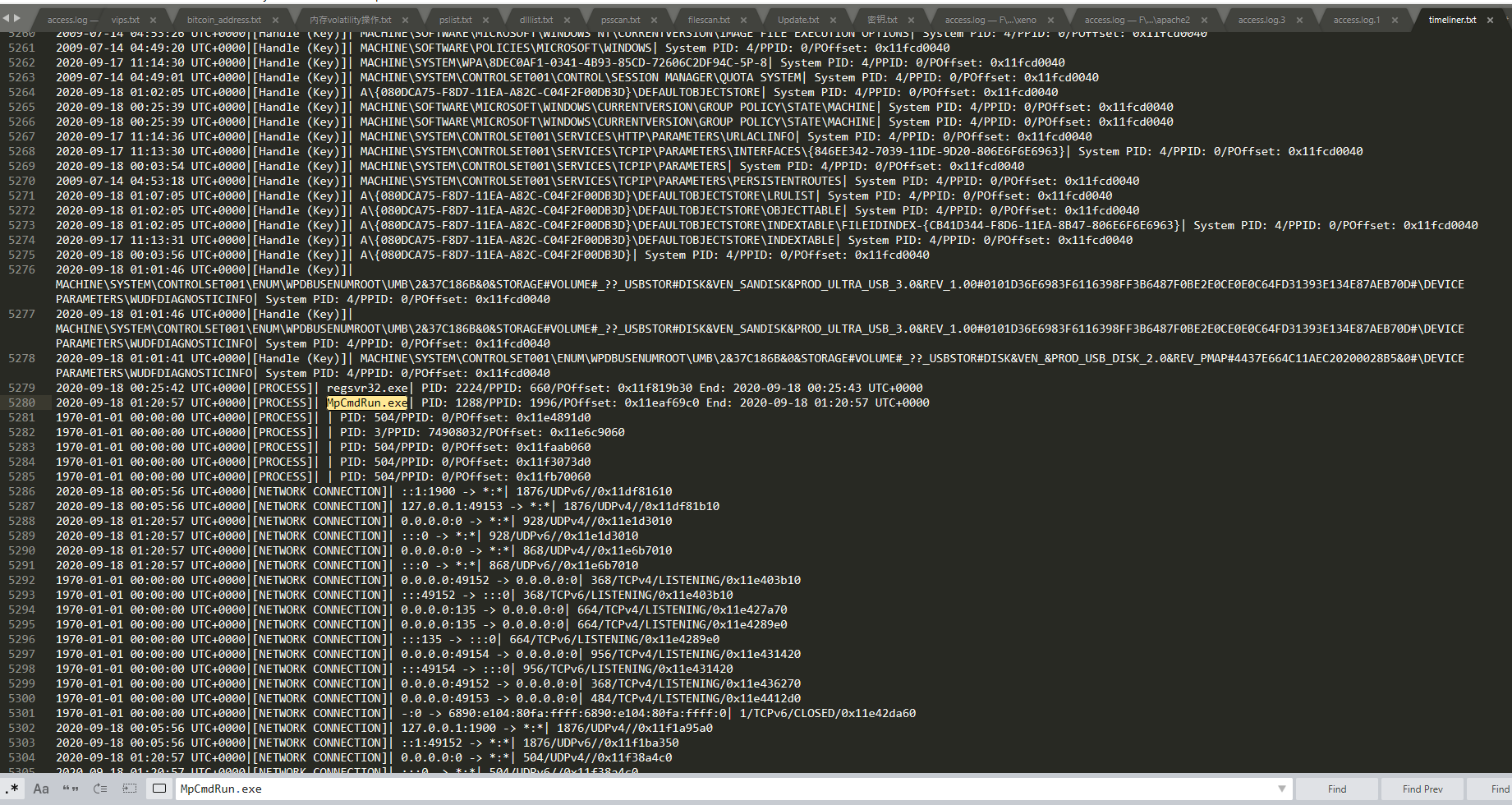Switch to access.log xeno tab
Image resolution: width=1512 pixels, height=805 pixels.
click(990, 20)
